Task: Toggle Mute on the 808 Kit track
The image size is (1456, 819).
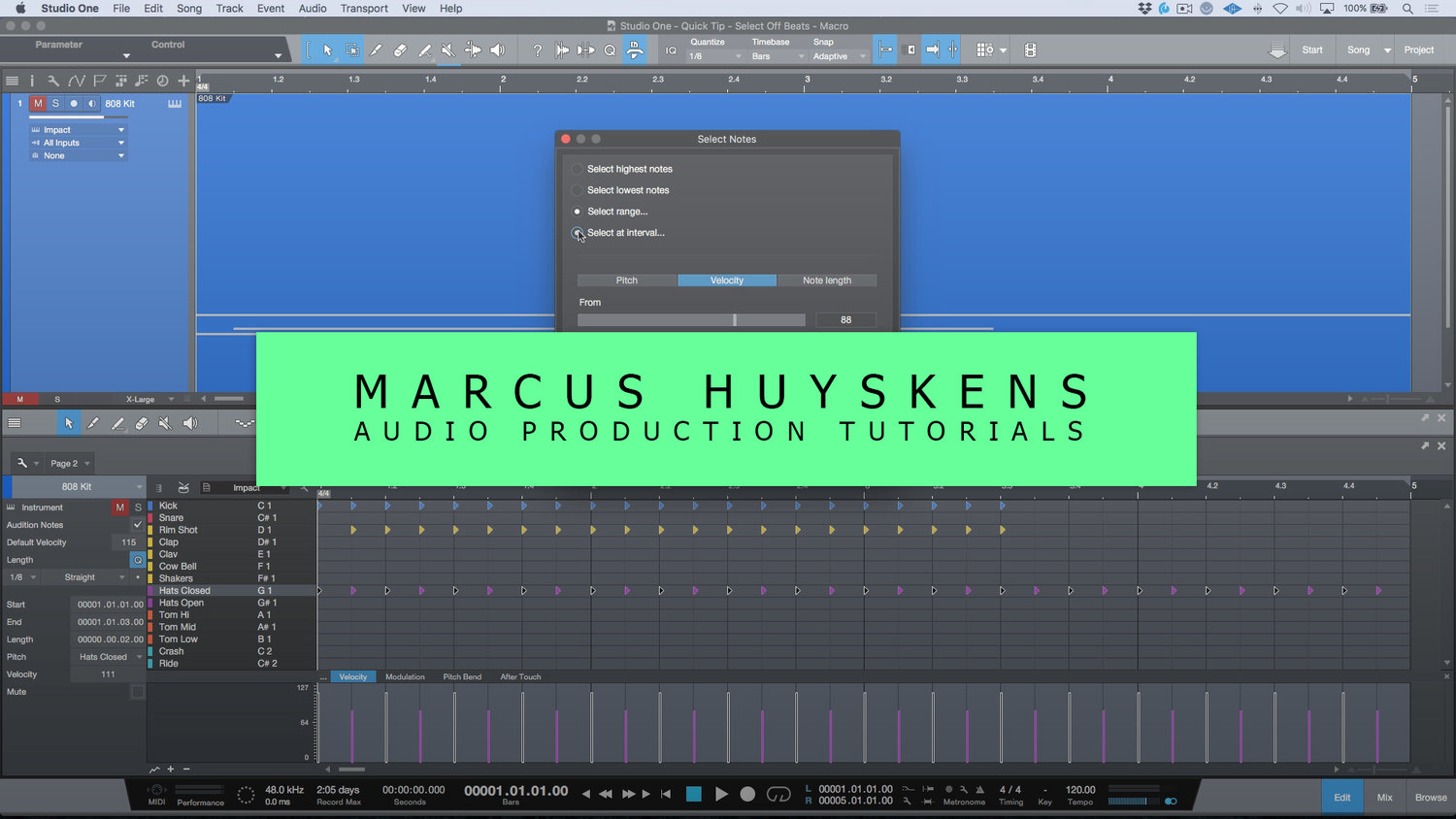Action: pos(38,103)
